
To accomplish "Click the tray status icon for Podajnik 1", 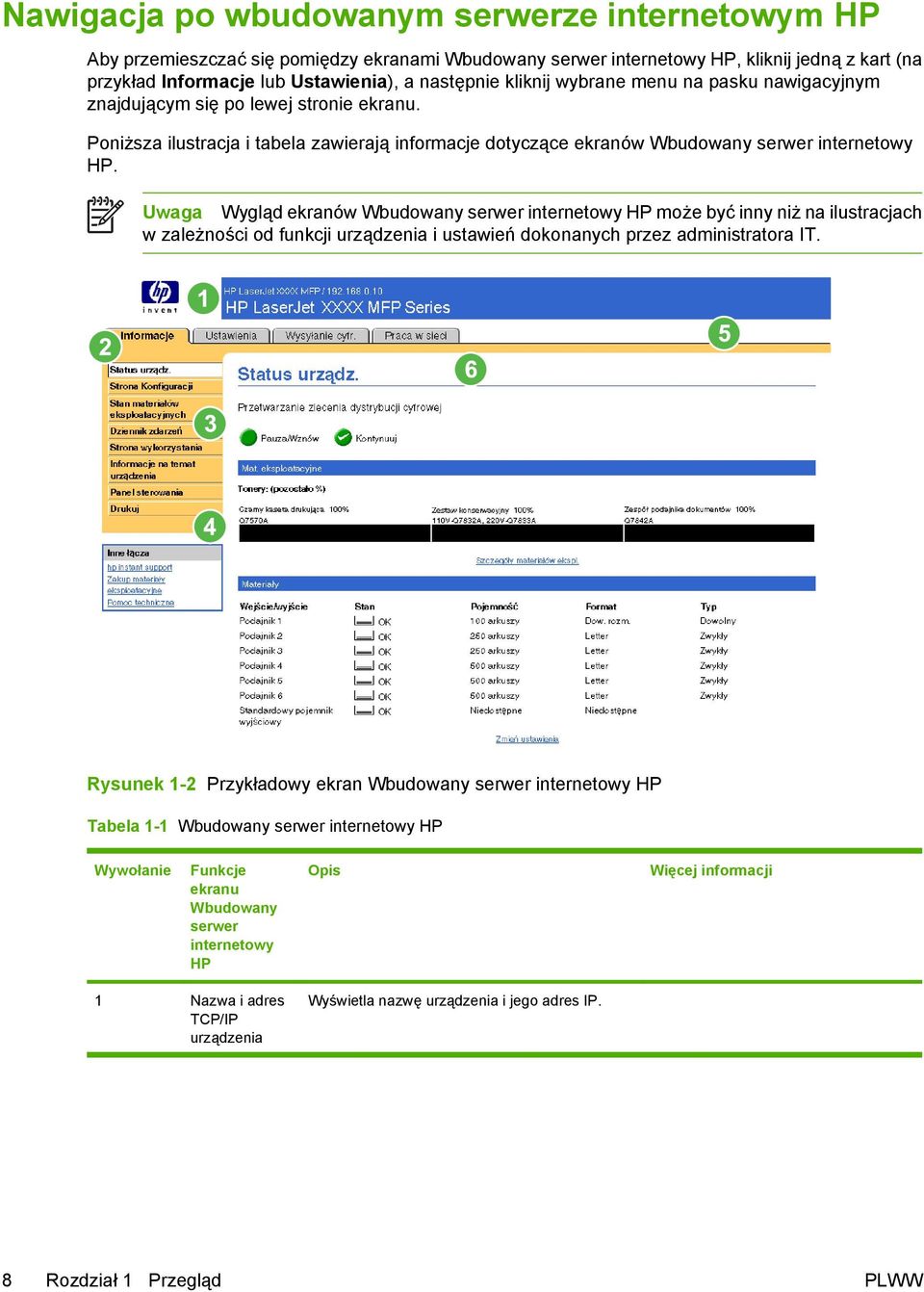I will 364,622.
